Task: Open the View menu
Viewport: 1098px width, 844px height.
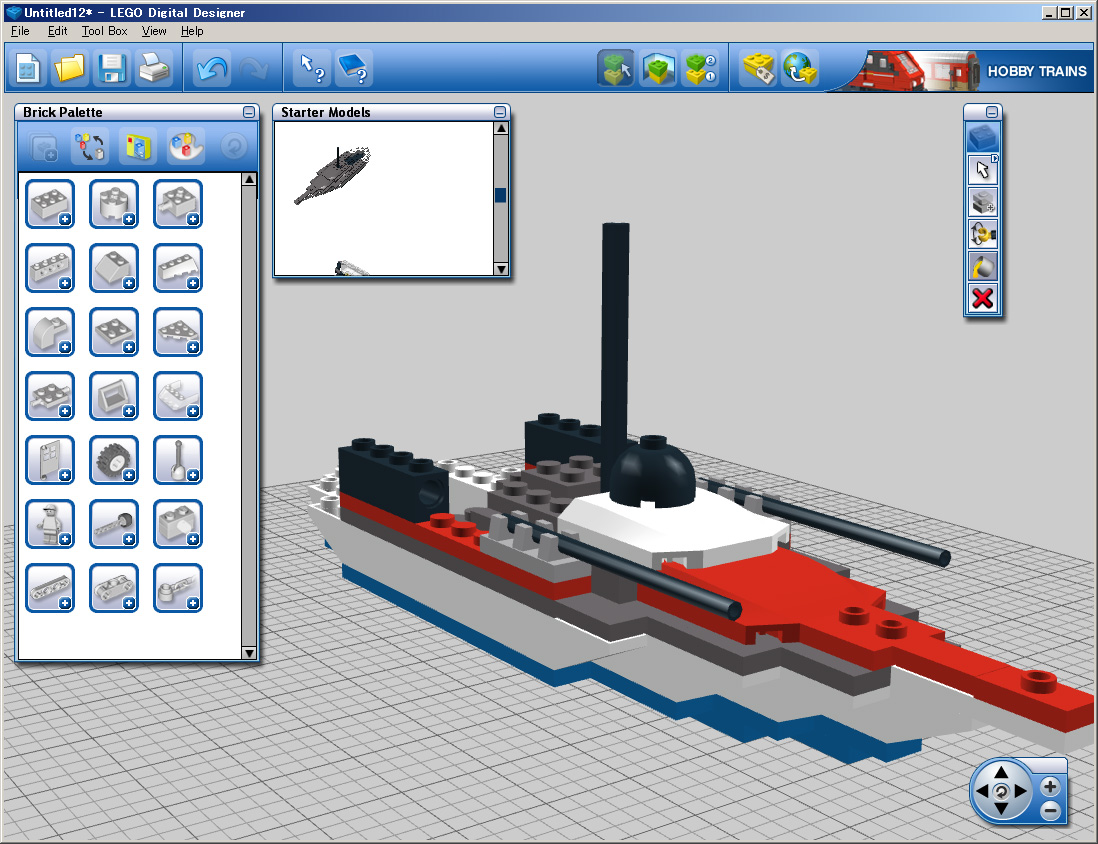Action: tap(154, 31)
